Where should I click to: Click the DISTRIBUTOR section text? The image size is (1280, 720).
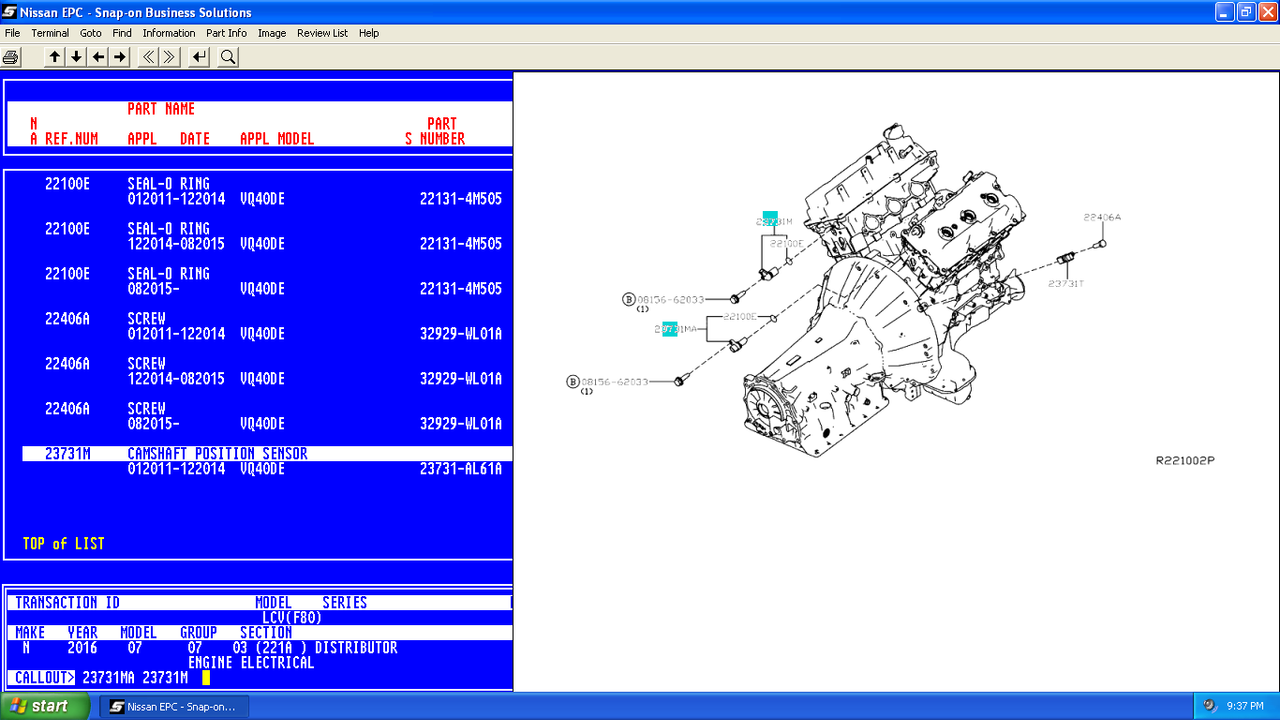[x=356, y=648]
